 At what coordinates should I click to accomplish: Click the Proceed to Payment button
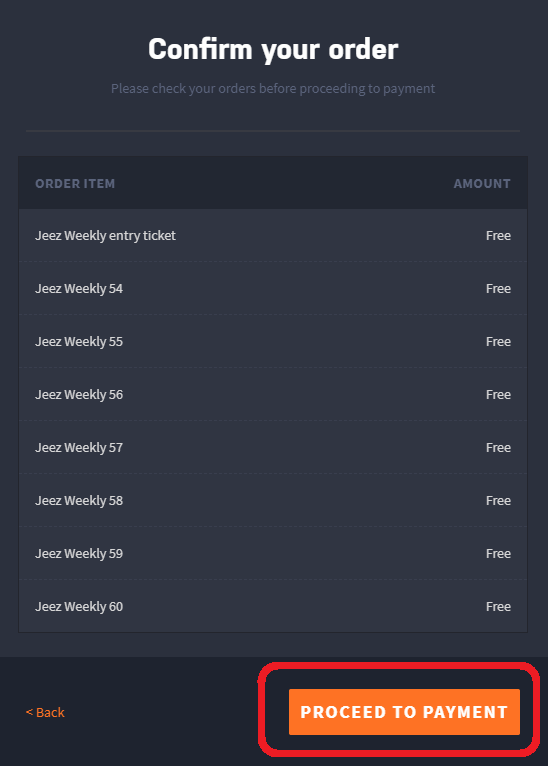click(x=404, y=712)
